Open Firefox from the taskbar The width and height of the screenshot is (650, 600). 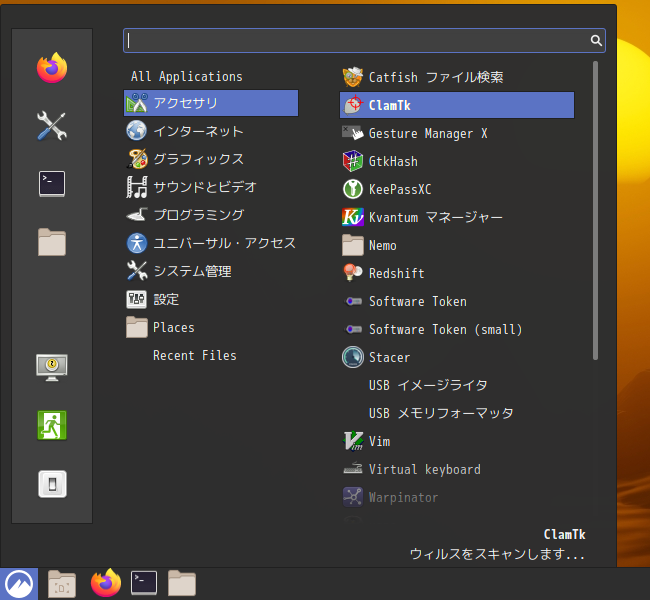tap(106, 583)
